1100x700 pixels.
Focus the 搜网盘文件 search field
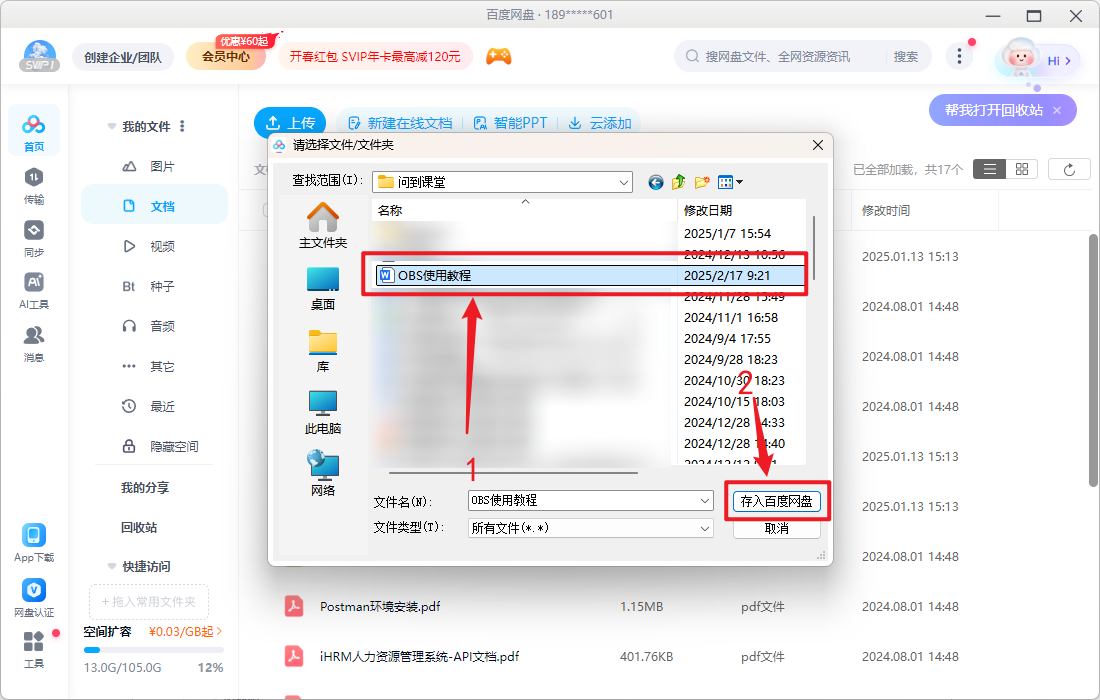[779, 57]
